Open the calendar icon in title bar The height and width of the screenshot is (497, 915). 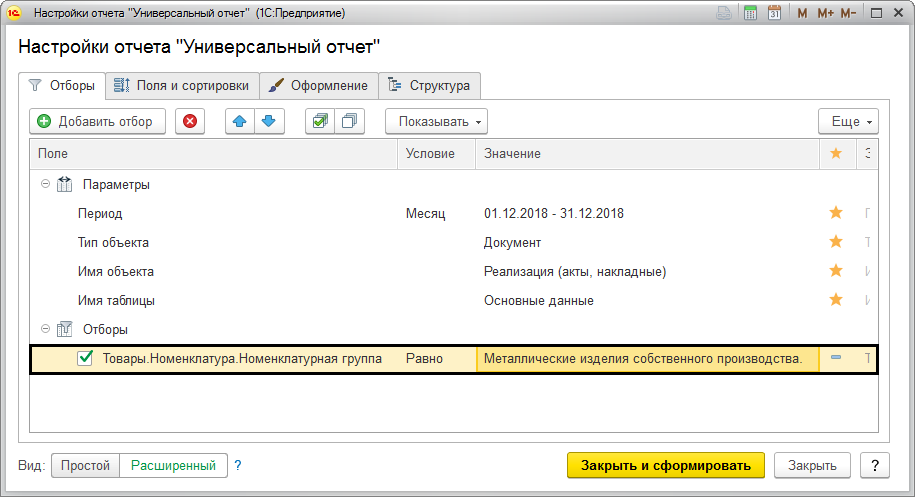coord(774,14)
